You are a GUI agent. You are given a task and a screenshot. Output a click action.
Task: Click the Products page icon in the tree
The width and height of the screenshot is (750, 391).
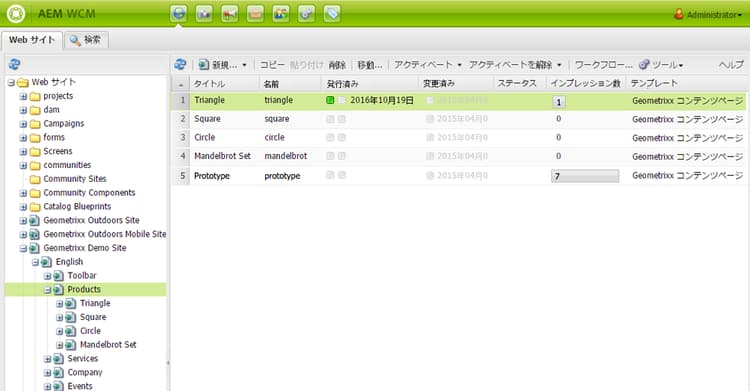click(58, 290)
